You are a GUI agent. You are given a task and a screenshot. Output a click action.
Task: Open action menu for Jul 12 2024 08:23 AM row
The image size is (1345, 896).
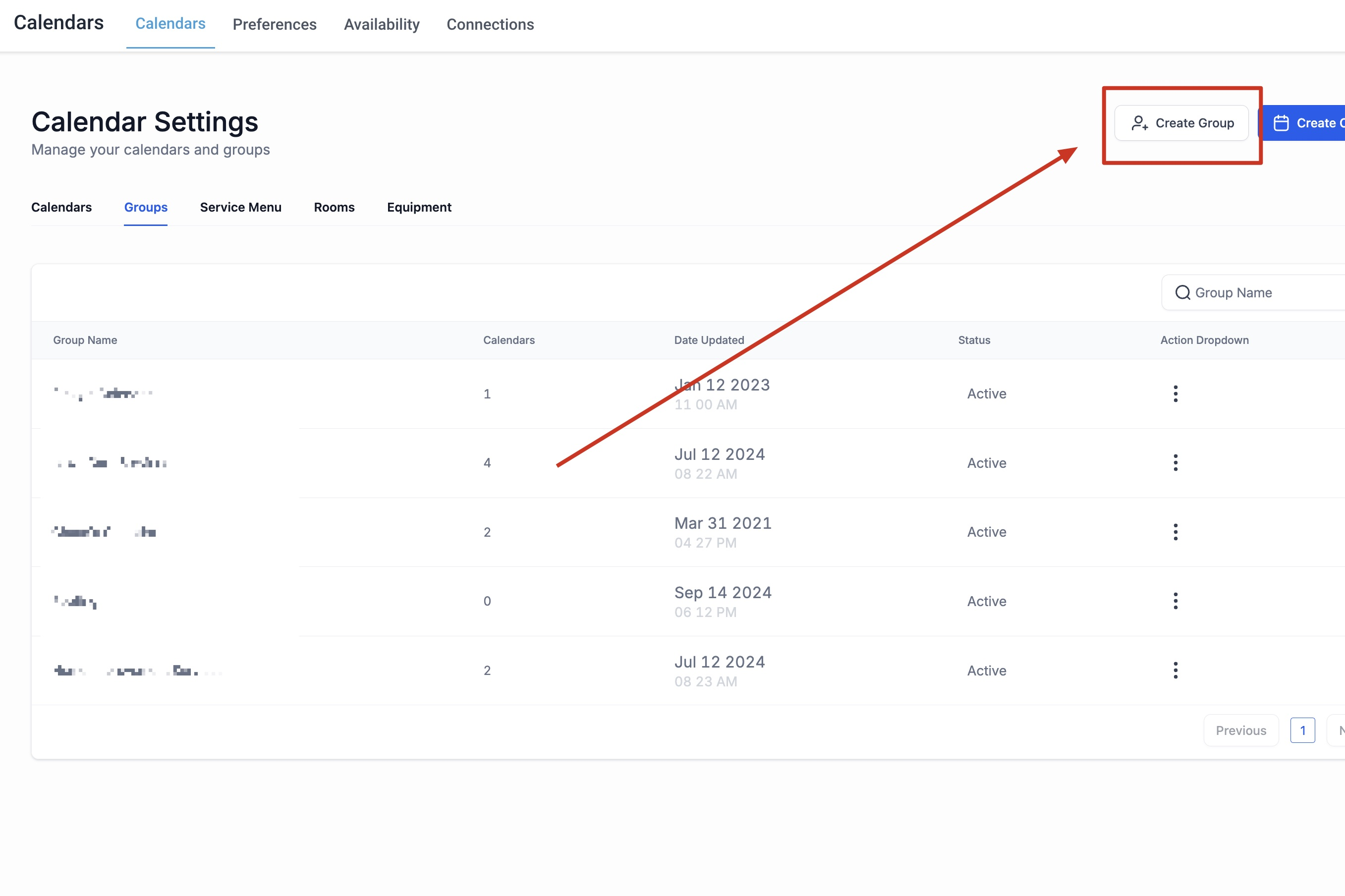coord(1176,671)
